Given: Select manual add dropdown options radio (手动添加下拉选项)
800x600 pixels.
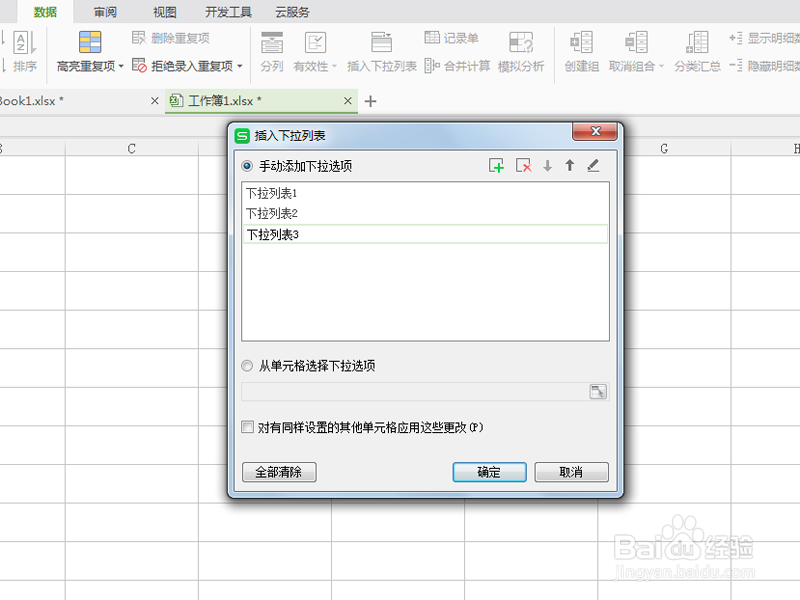Looking at the screenshot, I should [x=247, y=166].
